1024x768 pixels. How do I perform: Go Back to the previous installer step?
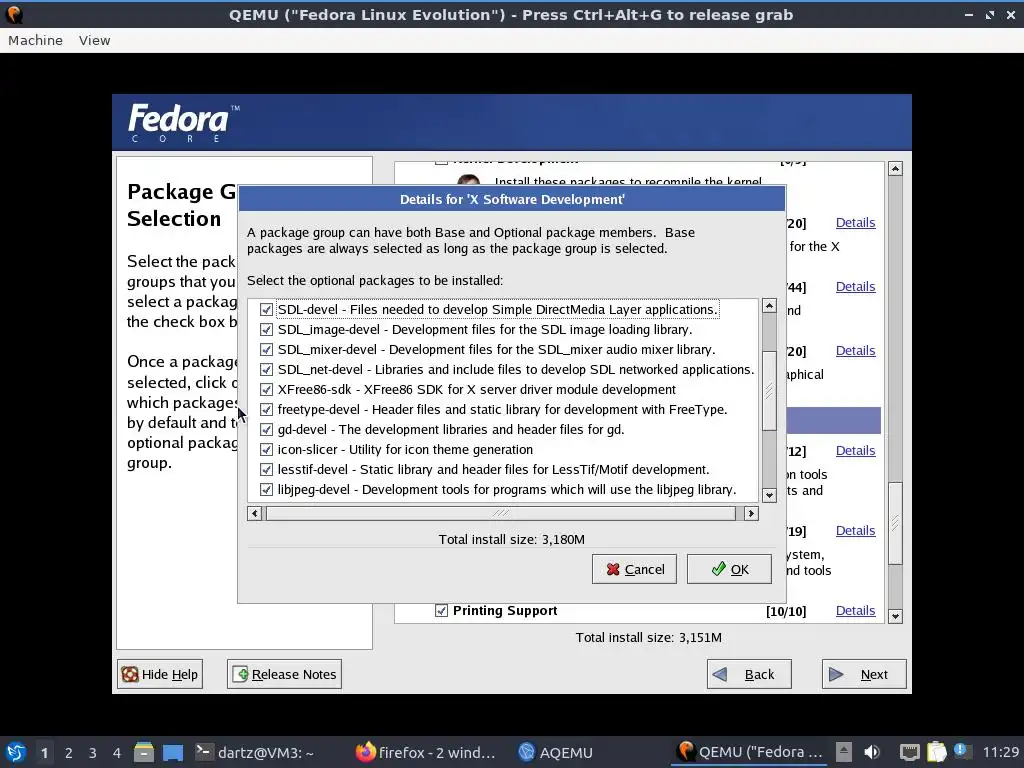tap(749, 674)
